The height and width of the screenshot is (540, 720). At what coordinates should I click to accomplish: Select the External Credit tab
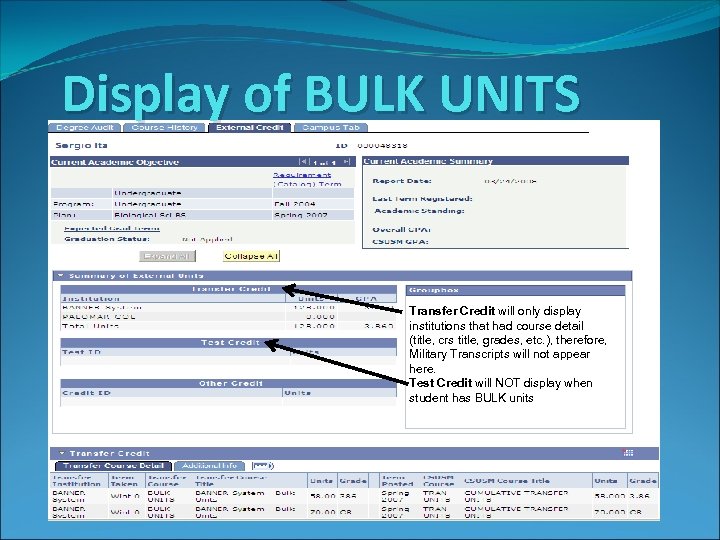(250, 127)
